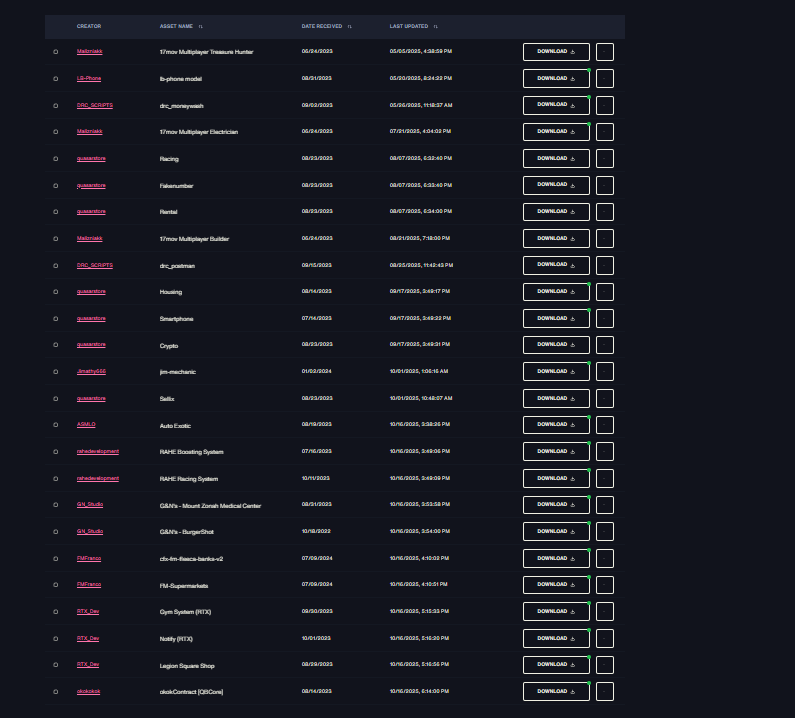Viewport: 795px width, 718px height.
Task: Click the Creator column header
Action: click(x=89, y=26)
